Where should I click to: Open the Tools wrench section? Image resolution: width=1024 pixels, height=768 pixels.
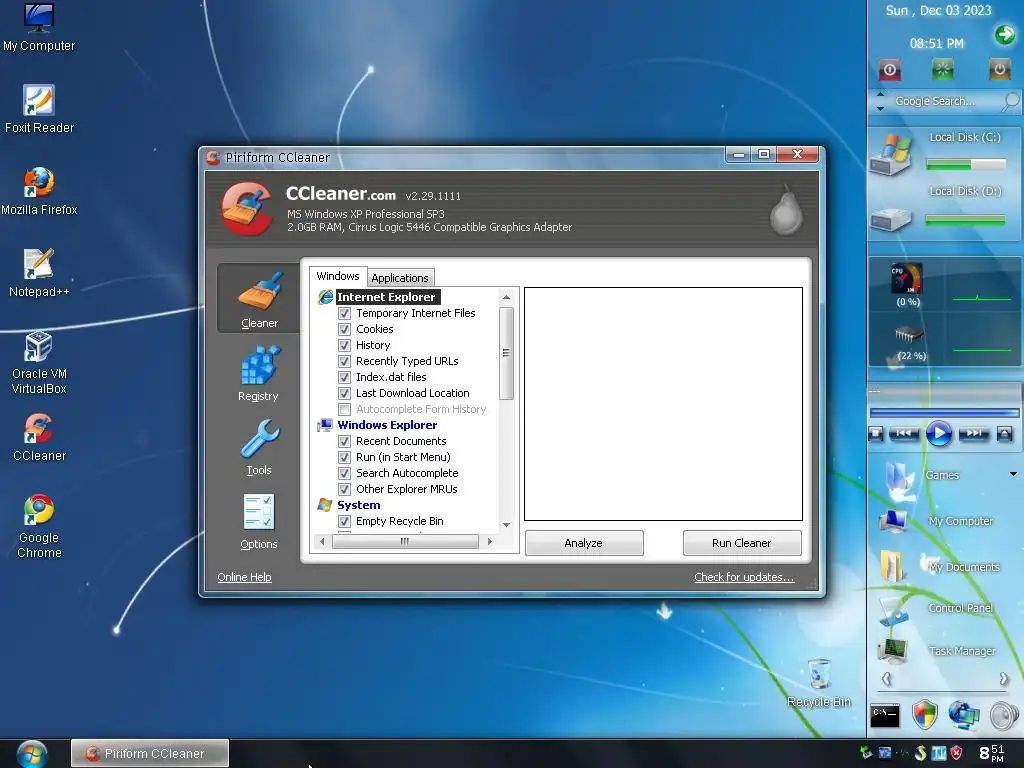pyautogui.click(x=259, y=447)
